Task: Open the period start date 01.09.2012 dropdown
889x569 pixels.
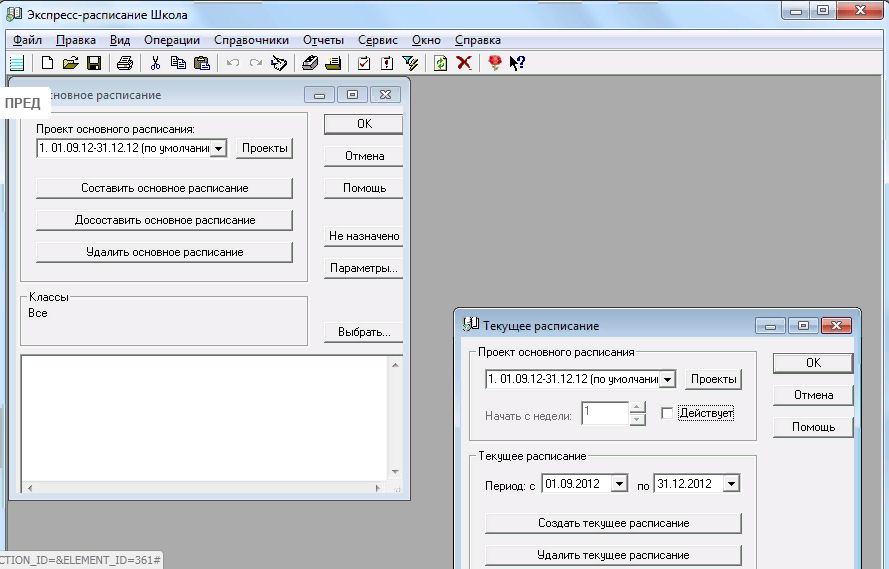Action: tap(619, 484)
